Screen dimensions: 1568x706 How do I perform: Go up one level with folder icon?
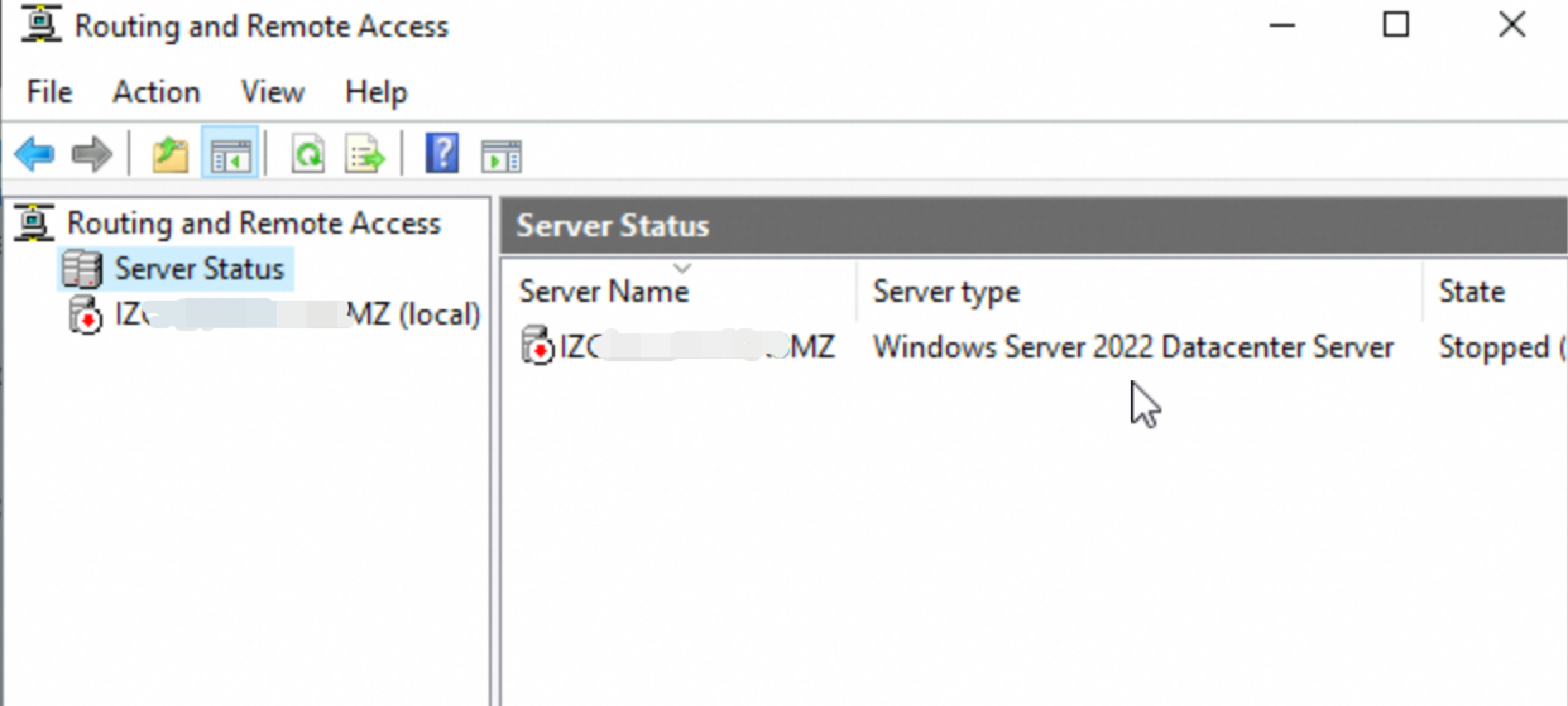[171, 155]
